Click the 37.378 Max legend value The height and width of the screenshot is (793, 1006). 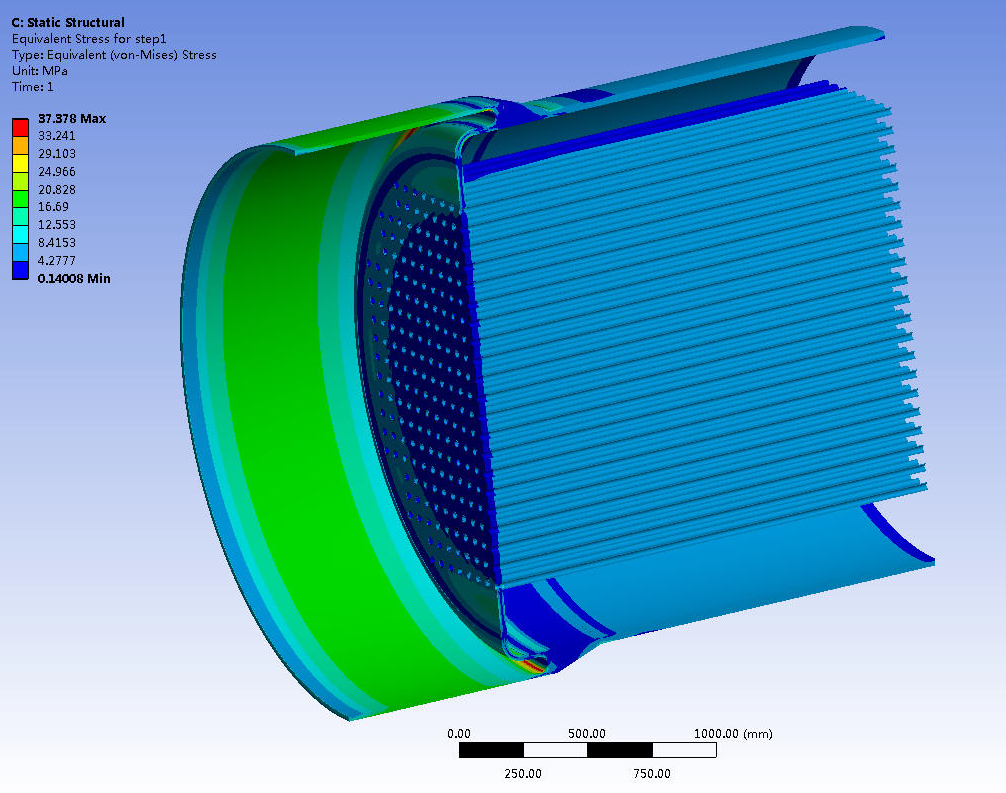[x=71, y=119]
